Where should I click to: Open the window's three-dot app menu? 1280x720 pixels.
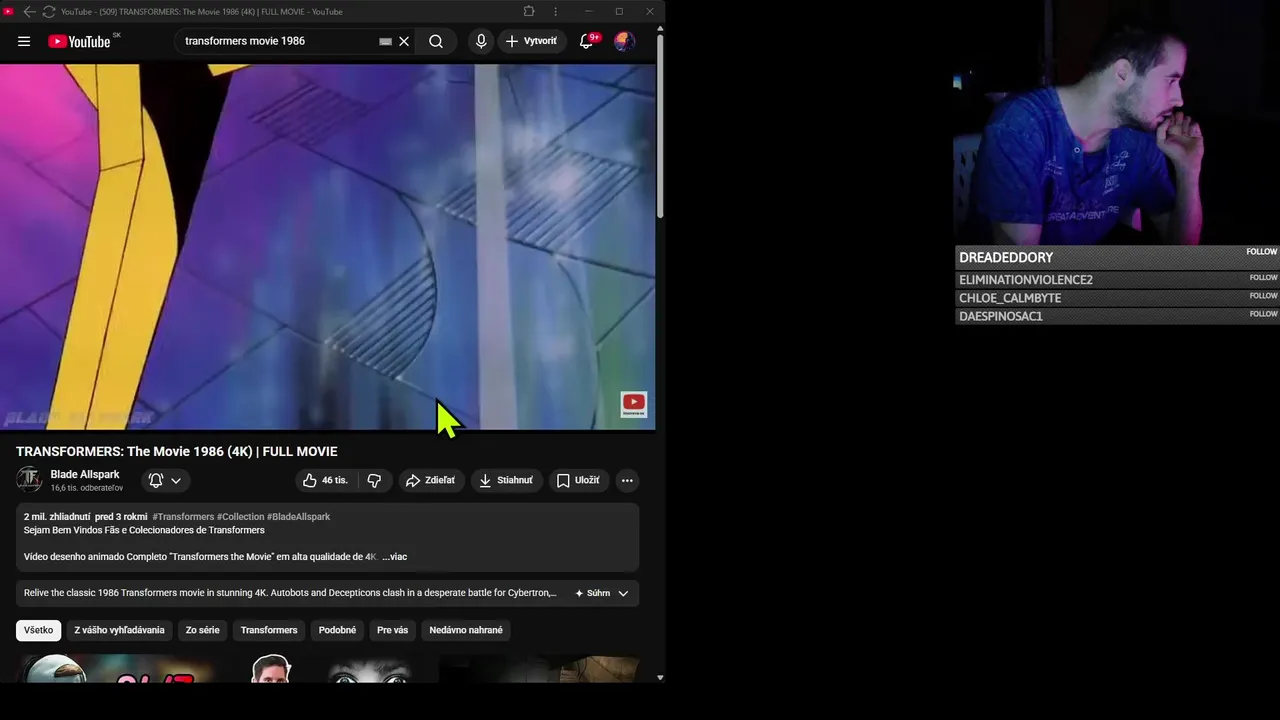(556, 11)
